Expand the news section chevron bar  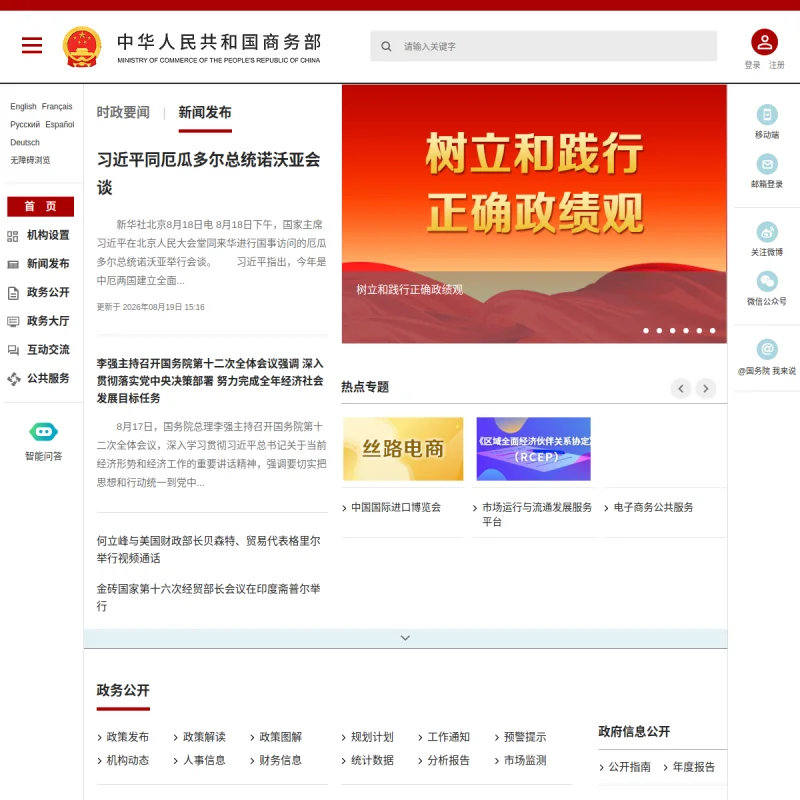tap(405, 638)
